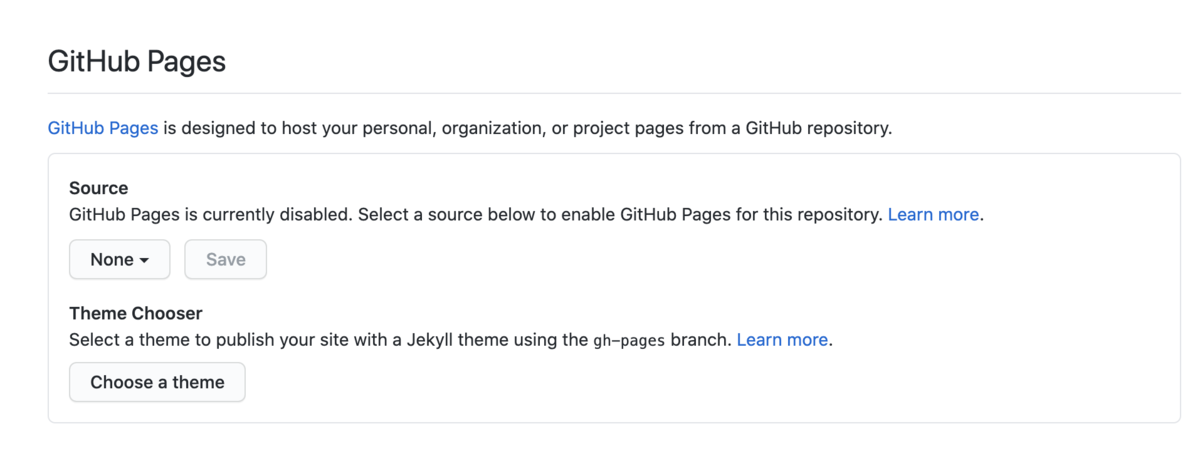
Task: Click the bold Source label
Action: [98, 188]
